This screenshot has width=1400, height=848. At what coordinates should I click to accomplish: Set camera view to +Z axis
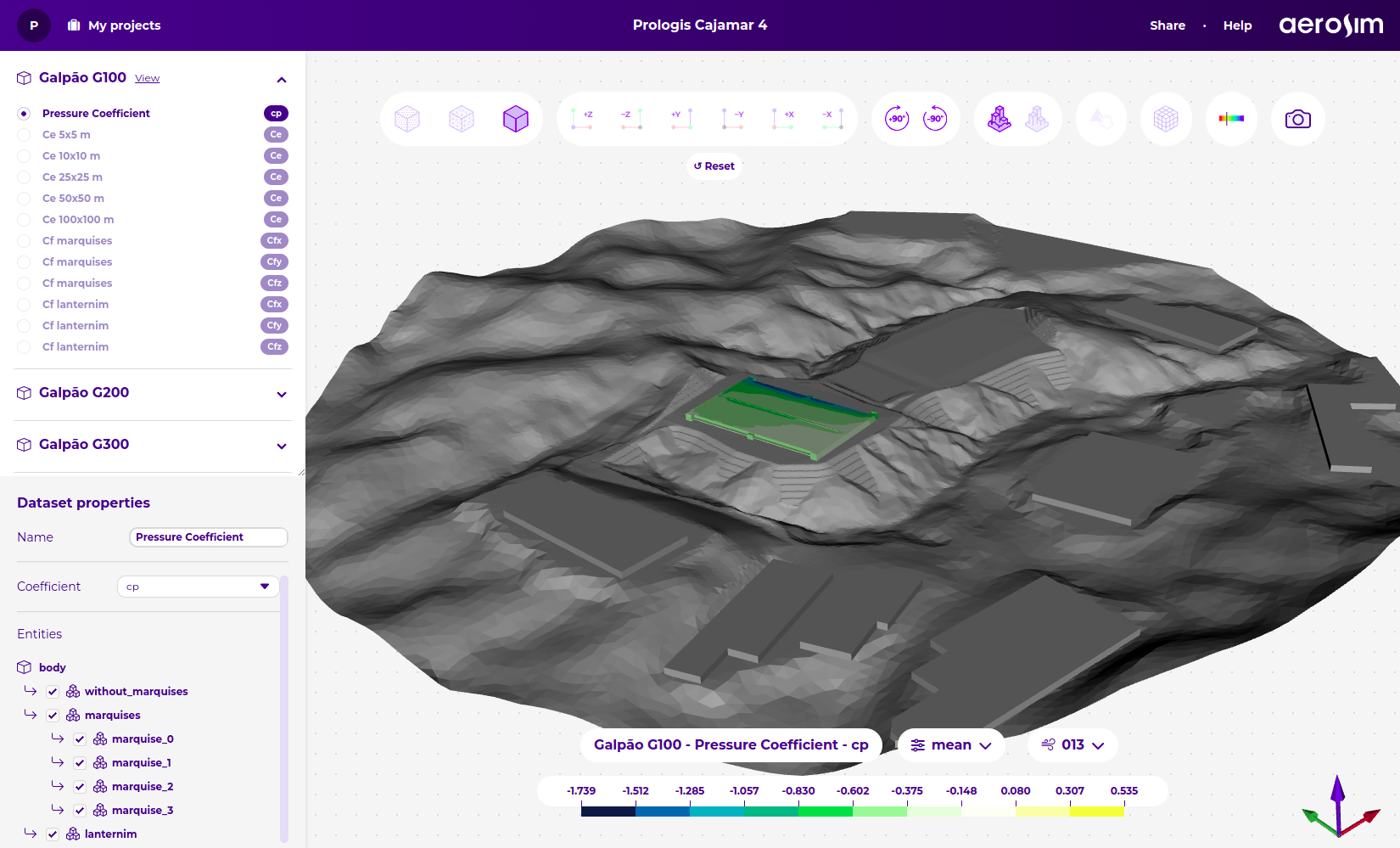[582, 119]
